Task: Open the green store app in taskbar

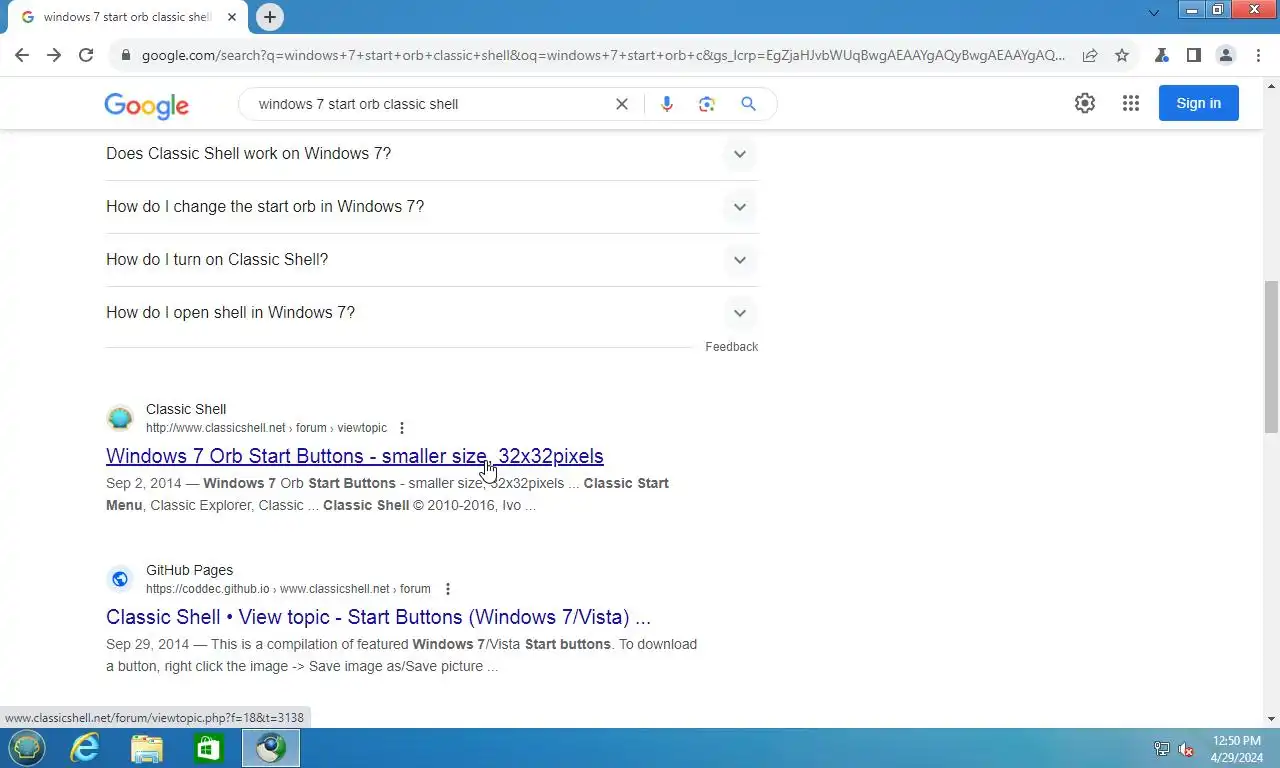Action: (x=209, y=748)
